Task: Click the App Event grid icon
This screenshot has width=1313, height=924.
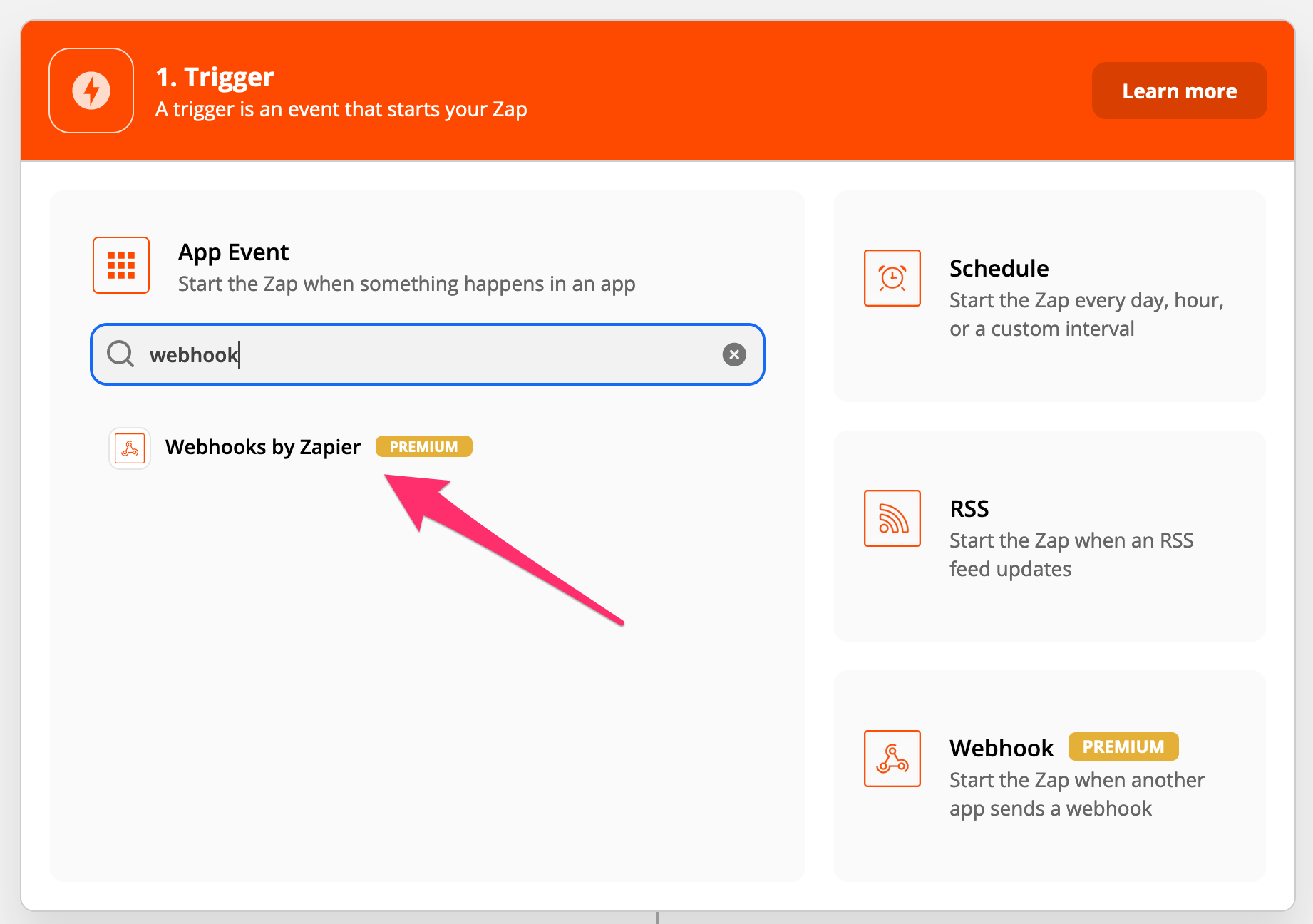Action: [x=121, y=265]
